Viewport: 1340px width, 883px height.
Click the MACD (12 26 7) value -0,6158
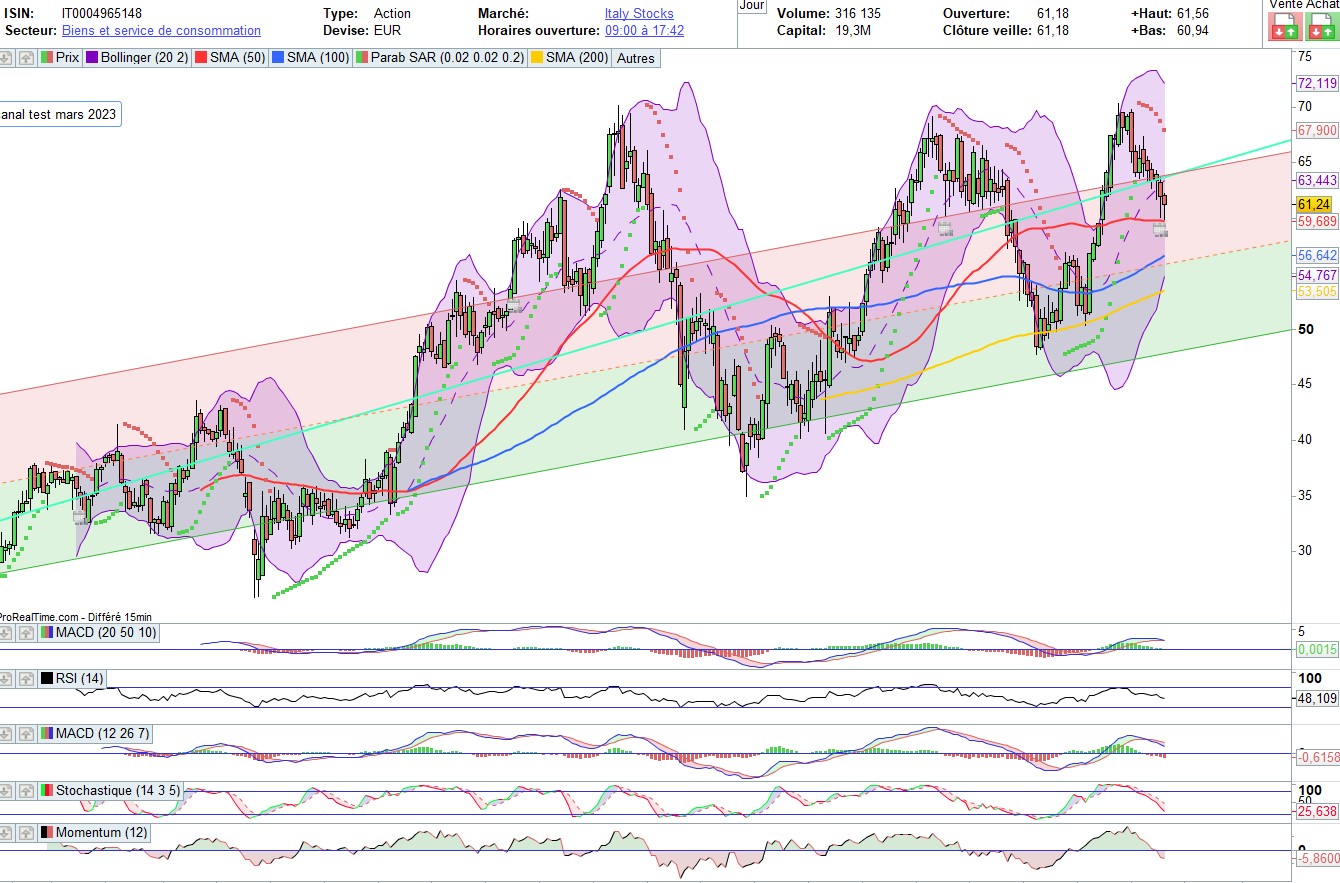(1316, 758)
